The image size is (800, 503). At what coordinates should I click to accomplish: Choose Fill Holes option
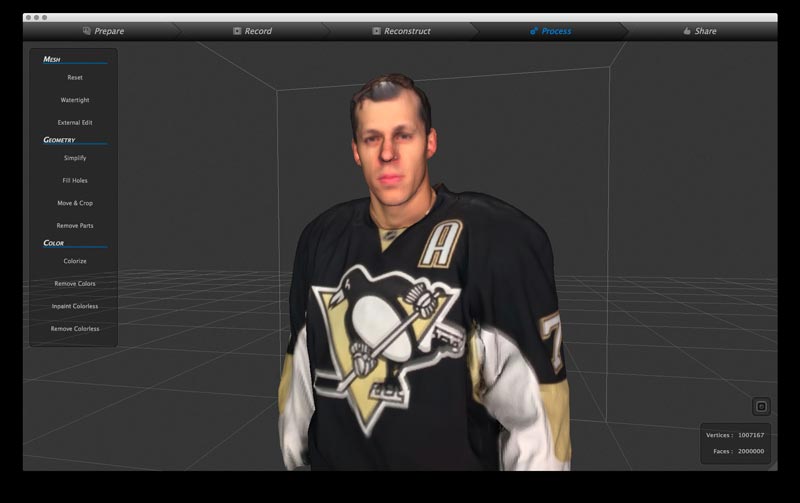[75, 181]
